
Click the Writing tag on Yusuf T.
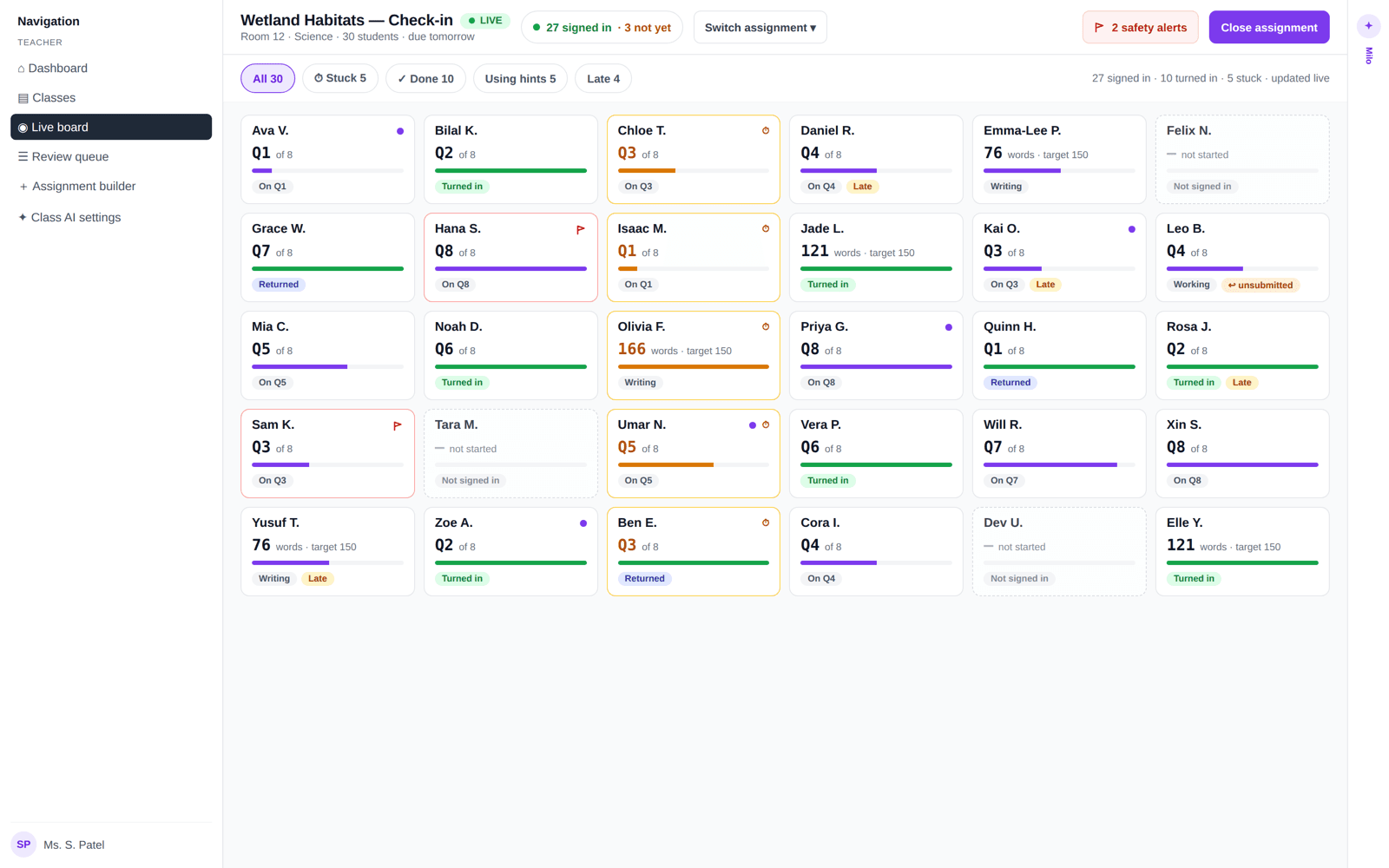coord(274,579)
